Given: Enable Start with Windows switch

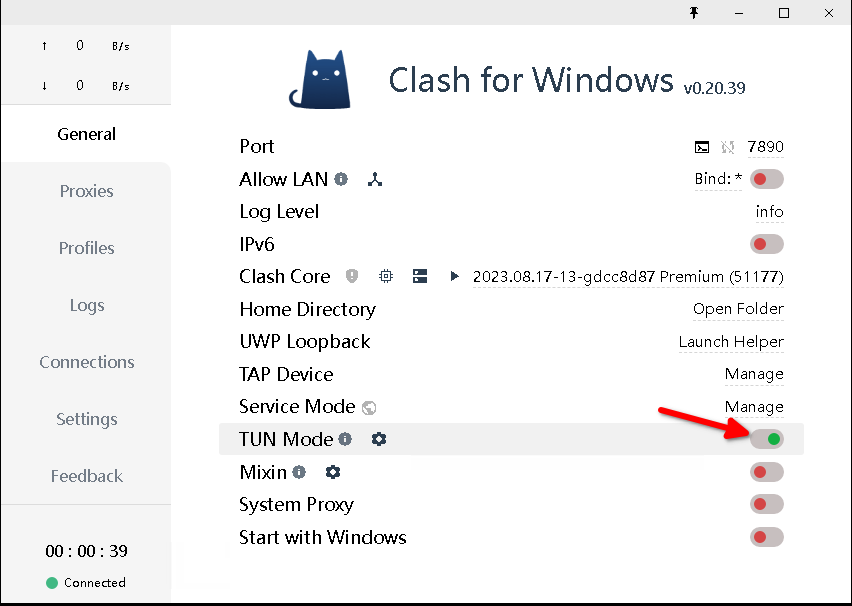Looking at the screenshot, I should tap(767, 538).
